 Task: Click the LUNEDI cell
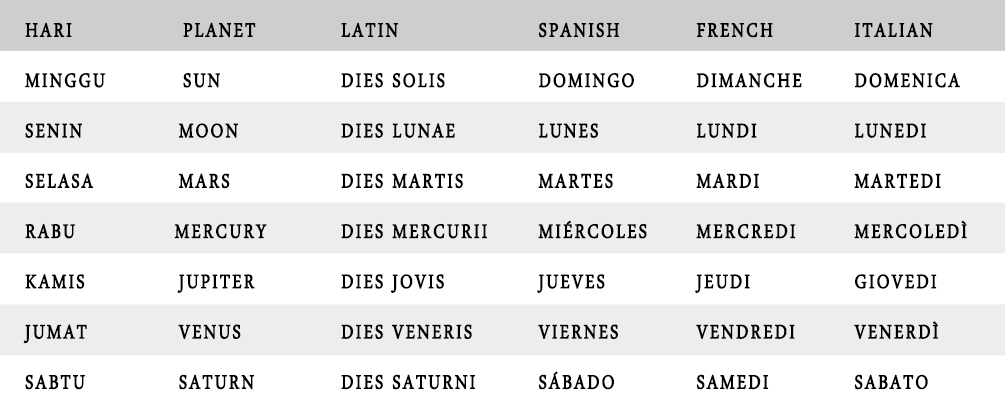(890, 131)
